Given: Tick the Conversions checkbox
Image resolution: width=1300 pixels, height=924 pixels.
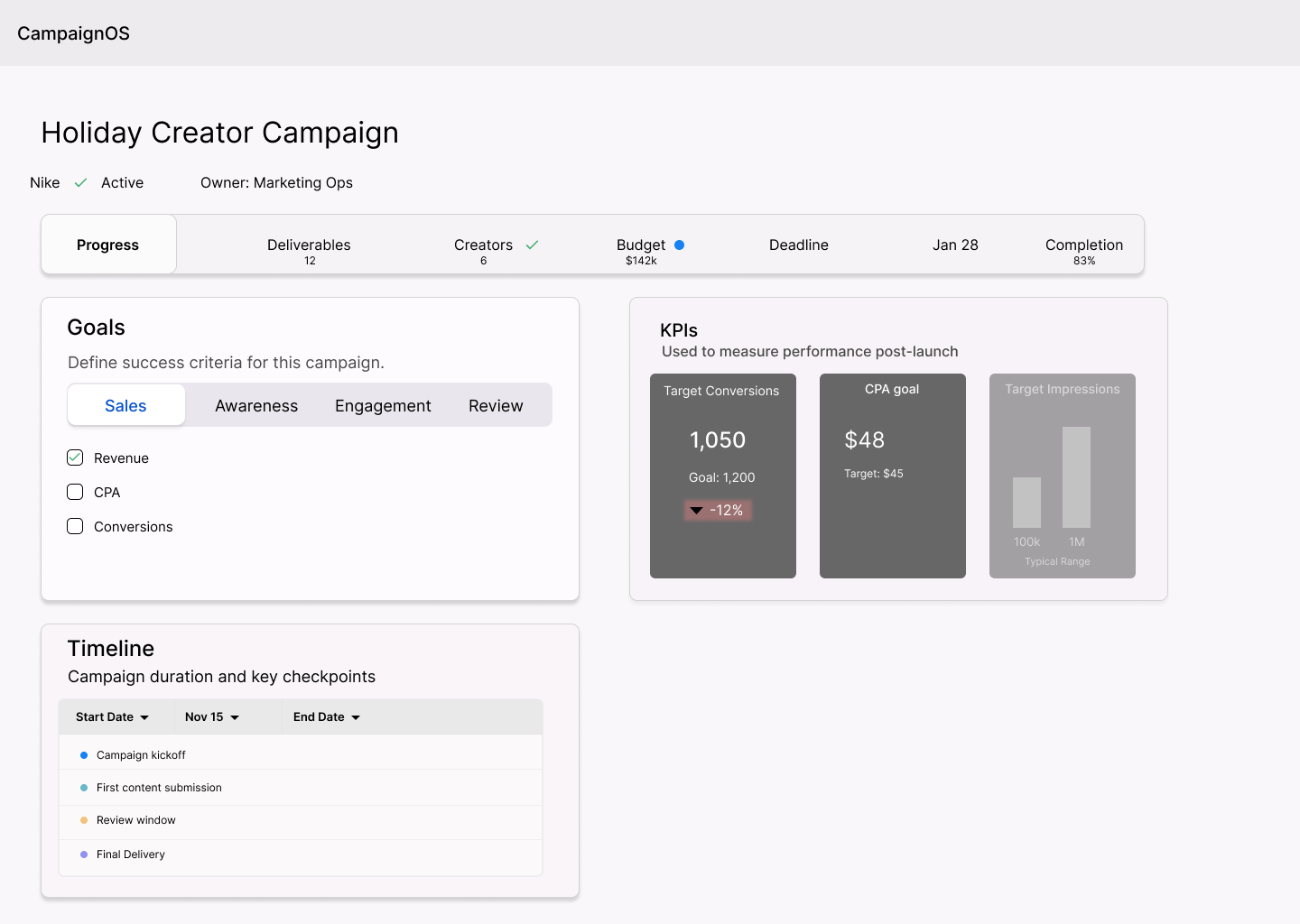Looking at the screenshot, I should click(x=75, y=526).
